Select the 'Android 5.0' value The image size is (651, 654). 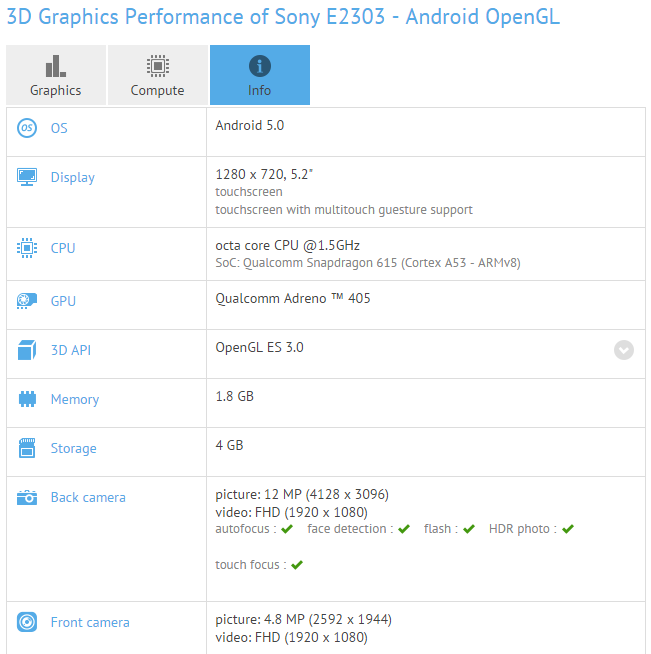[249, 126]
